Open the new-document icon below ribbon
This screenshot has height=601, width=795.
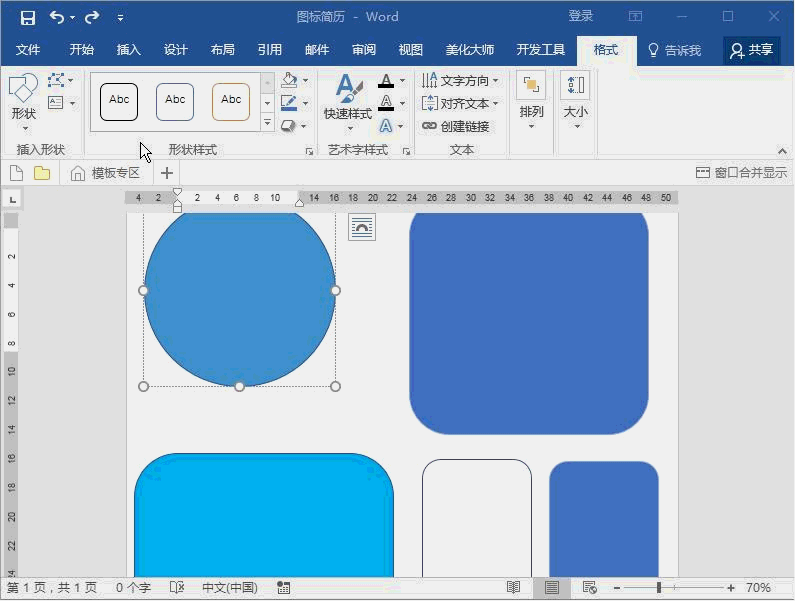(x=16, y=173)
